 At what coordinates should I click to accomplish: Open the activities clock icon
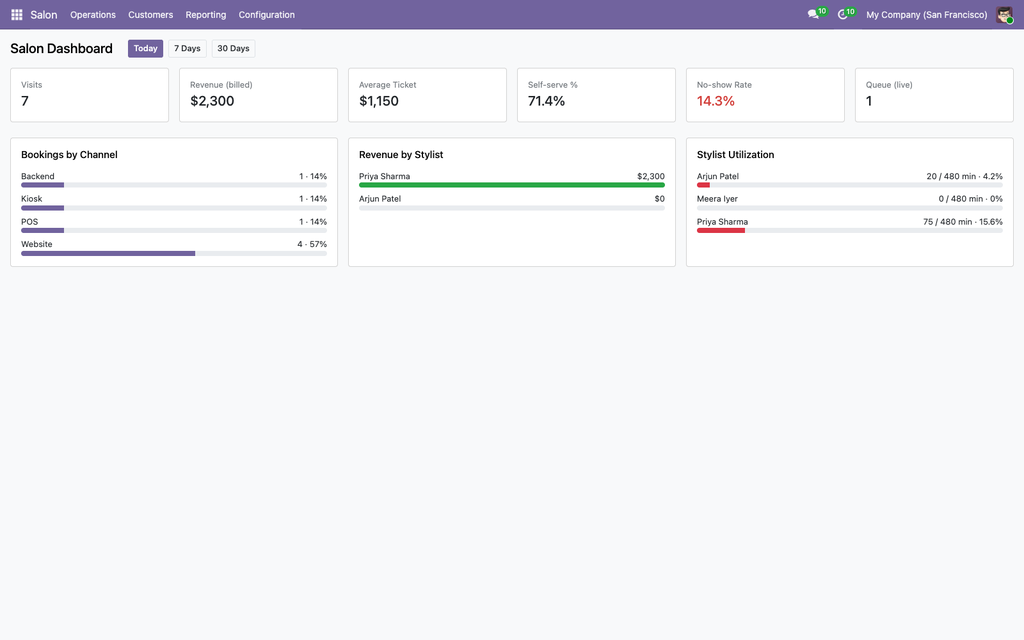pos(842,14)
